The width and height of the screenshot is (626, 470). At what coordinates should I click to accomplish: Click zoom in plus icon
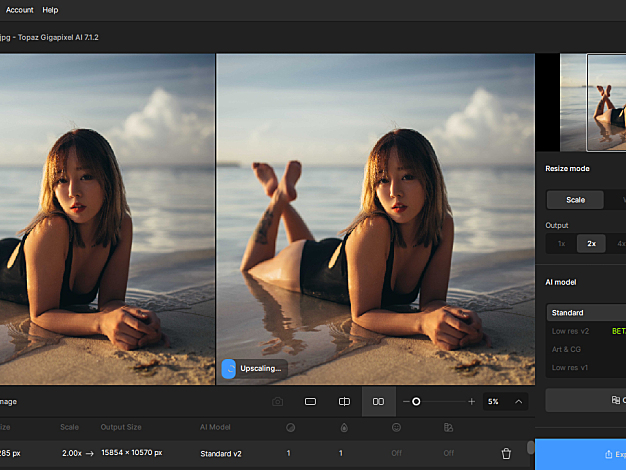471,402
